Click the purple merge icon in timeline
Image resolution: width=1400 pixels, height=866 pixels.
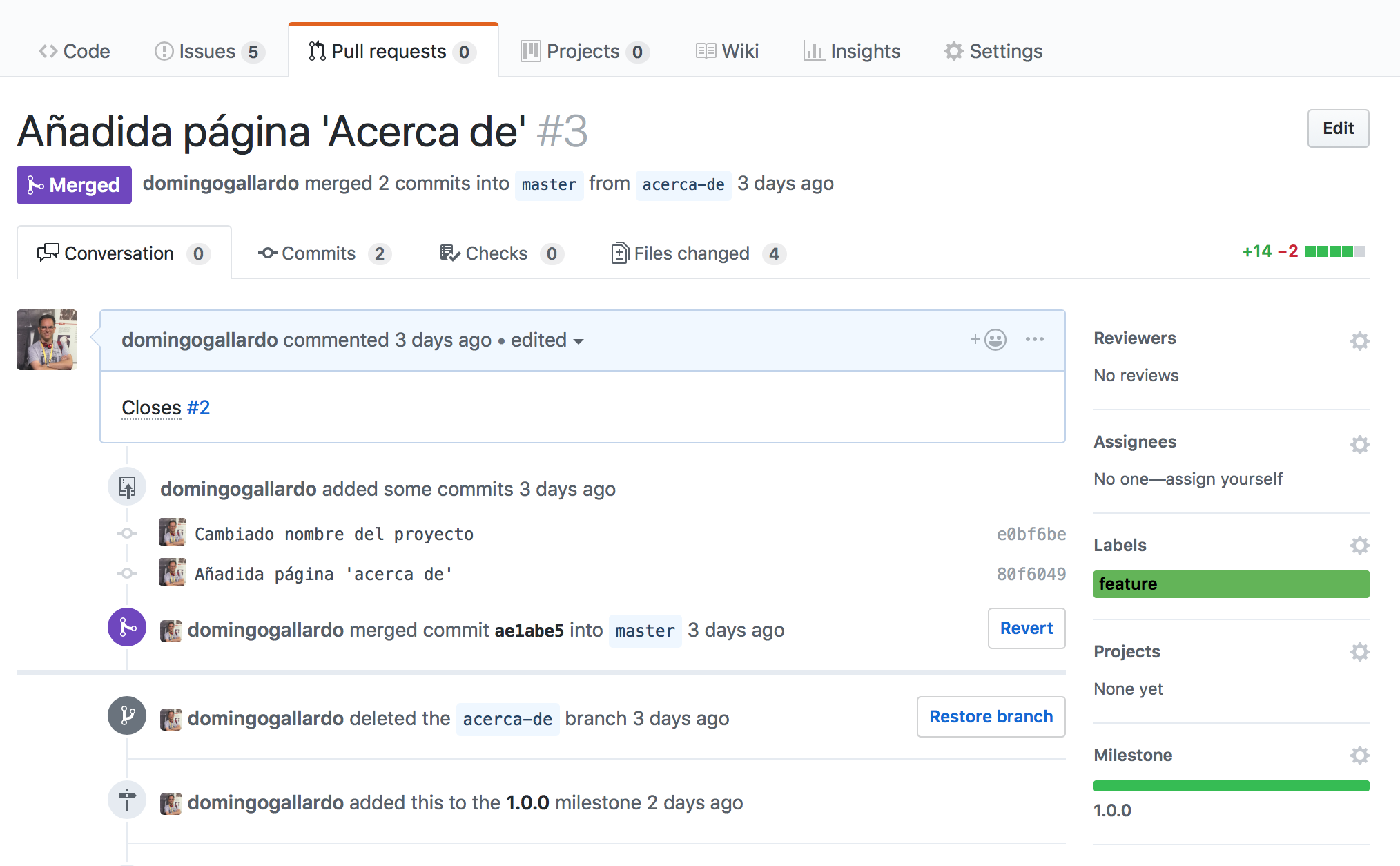(x=127, y=627)
